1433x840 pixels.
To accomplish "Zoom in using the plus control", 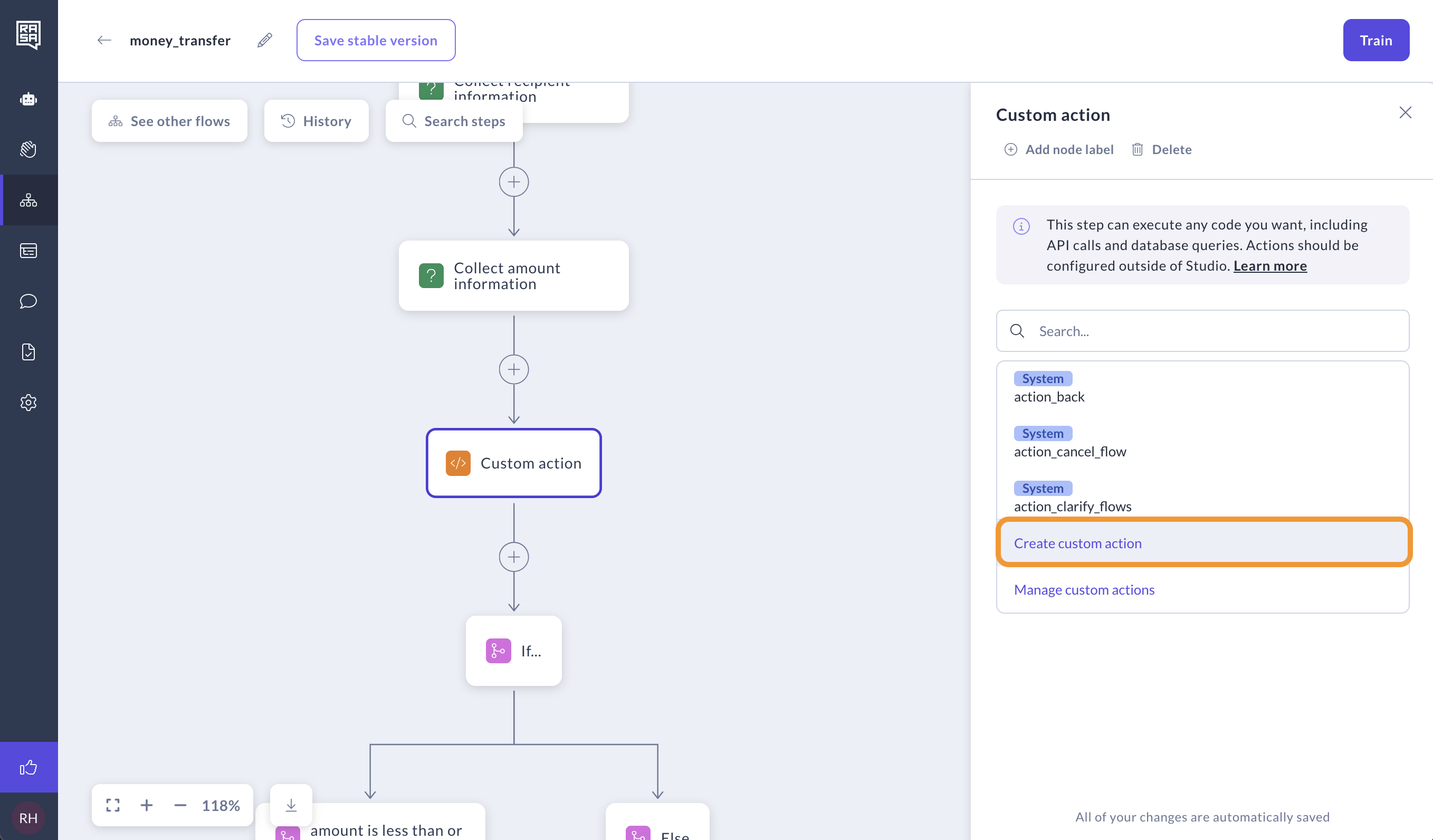I will click(x=147, y=805).
